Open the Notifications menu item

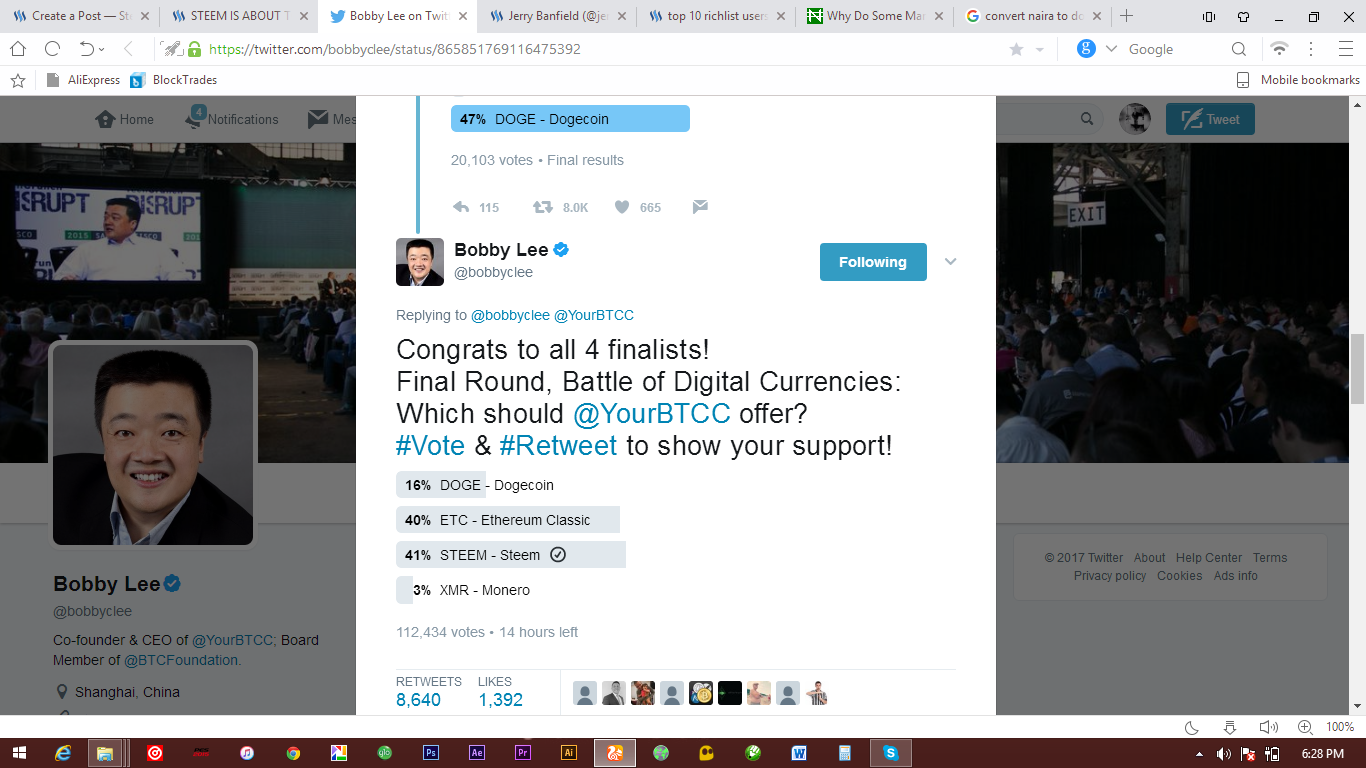(232, 119)
